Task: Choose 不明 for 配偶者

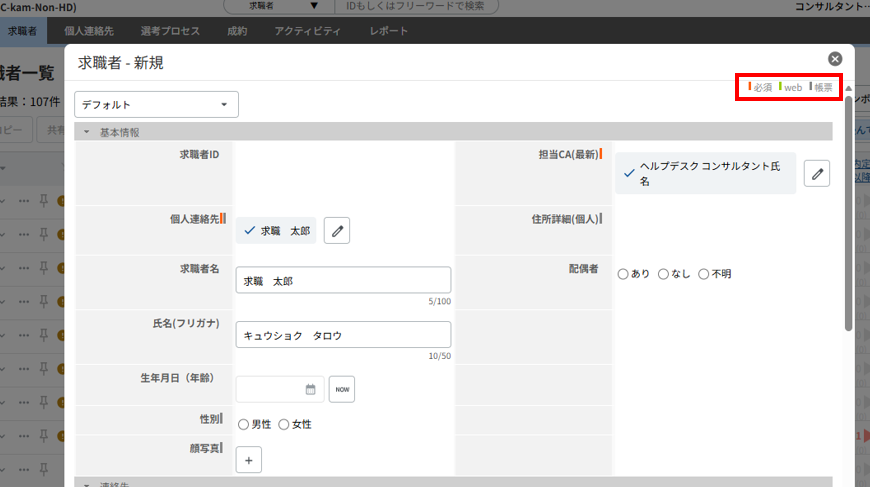Action: coord(704,274)
